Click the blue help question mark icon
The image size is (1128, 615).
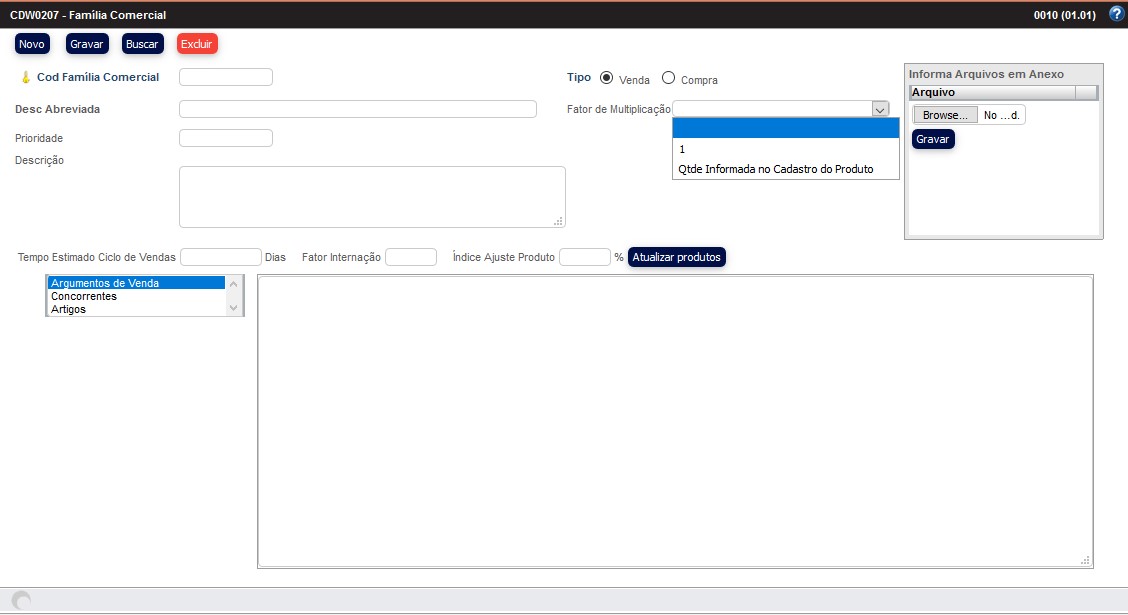coord(1117,14)
